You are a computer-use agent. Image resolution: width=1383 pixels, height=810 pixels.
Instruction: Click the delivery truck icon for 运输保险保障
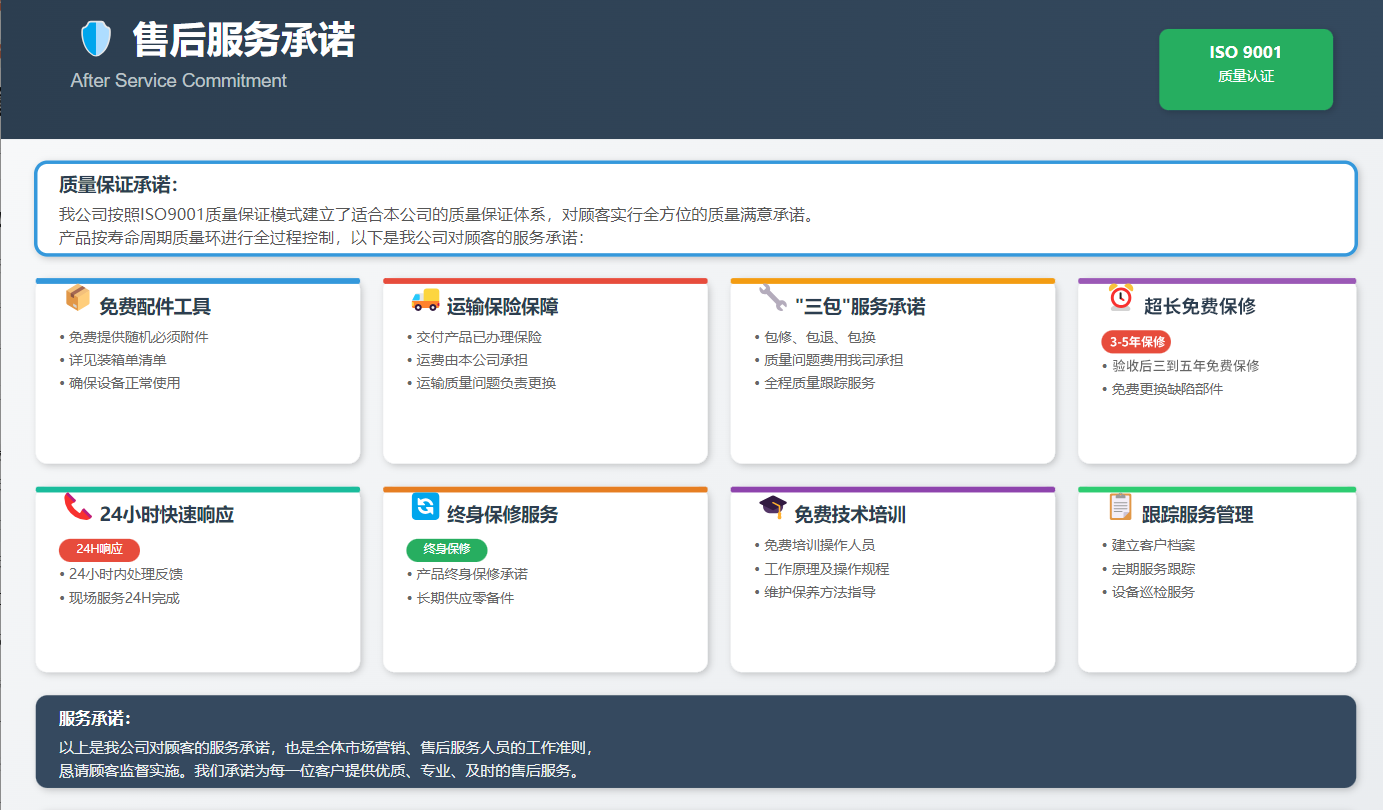pos(425,299)
